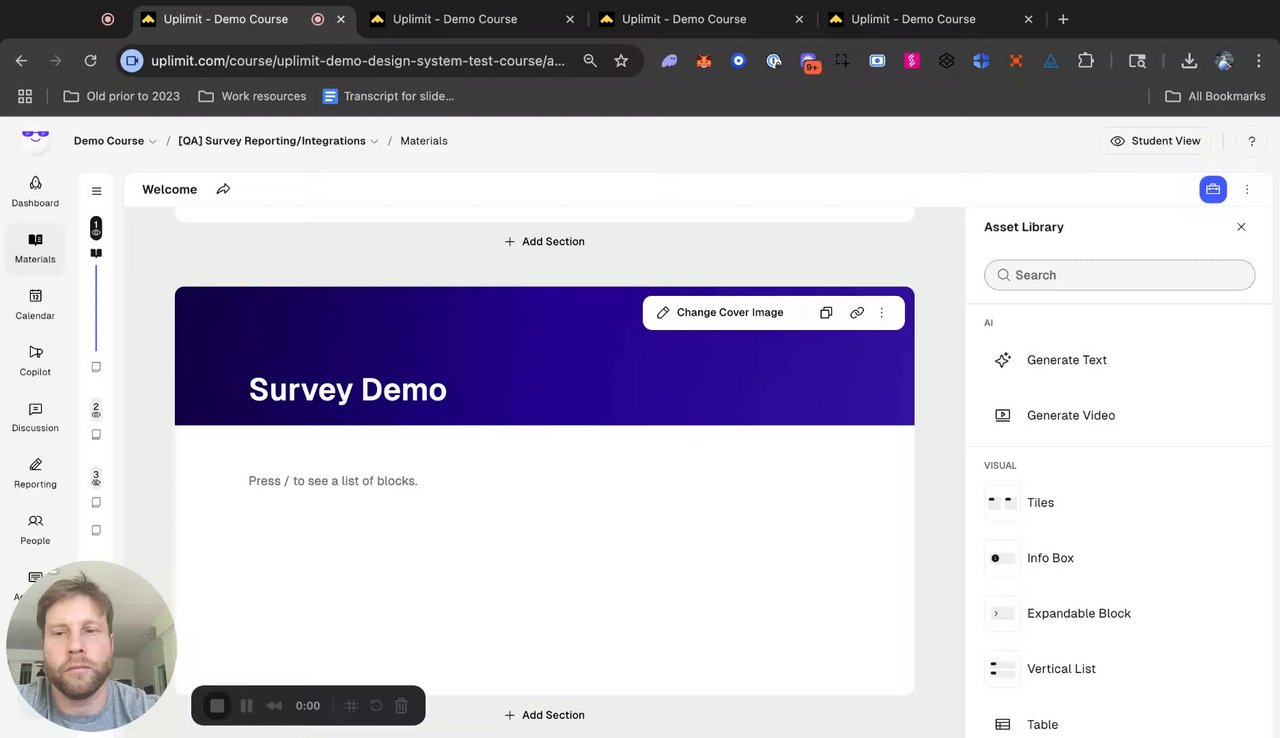Open Discussion in the sidebar
Image resolution: width=1280 pixels, height=738 pixels.
pyautogui.click(x=35, y=417)
